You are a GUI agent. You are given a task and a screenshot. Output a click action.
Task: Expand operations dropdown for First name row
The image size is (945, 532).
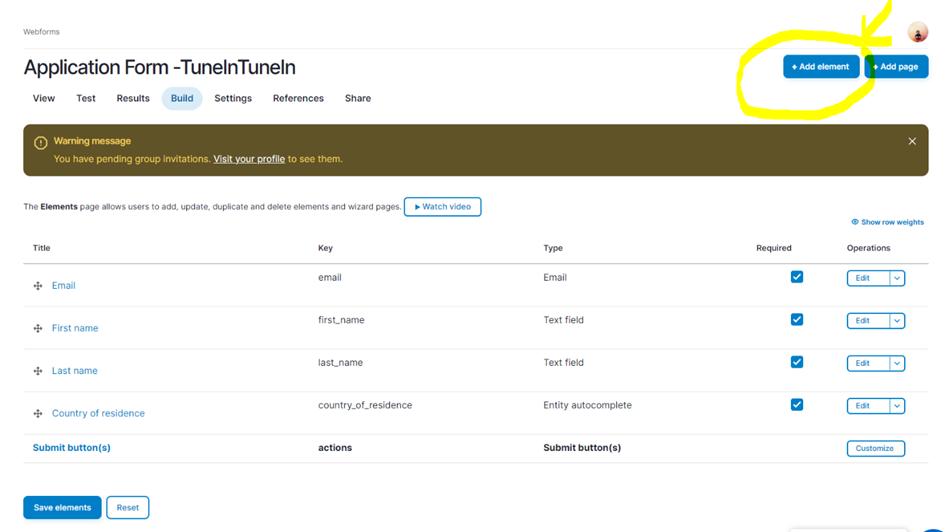pyautogui.click(x=897, y=321)
